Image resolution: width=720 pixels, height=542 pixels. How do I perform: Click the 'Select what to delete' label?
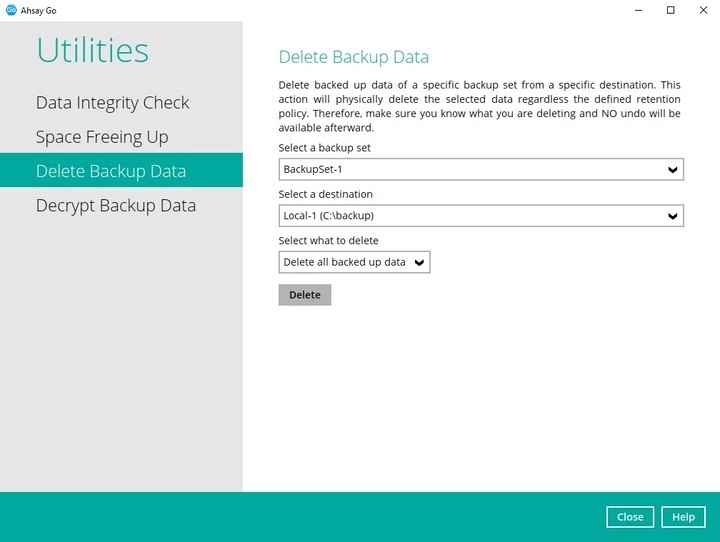[x=328, y=241]
